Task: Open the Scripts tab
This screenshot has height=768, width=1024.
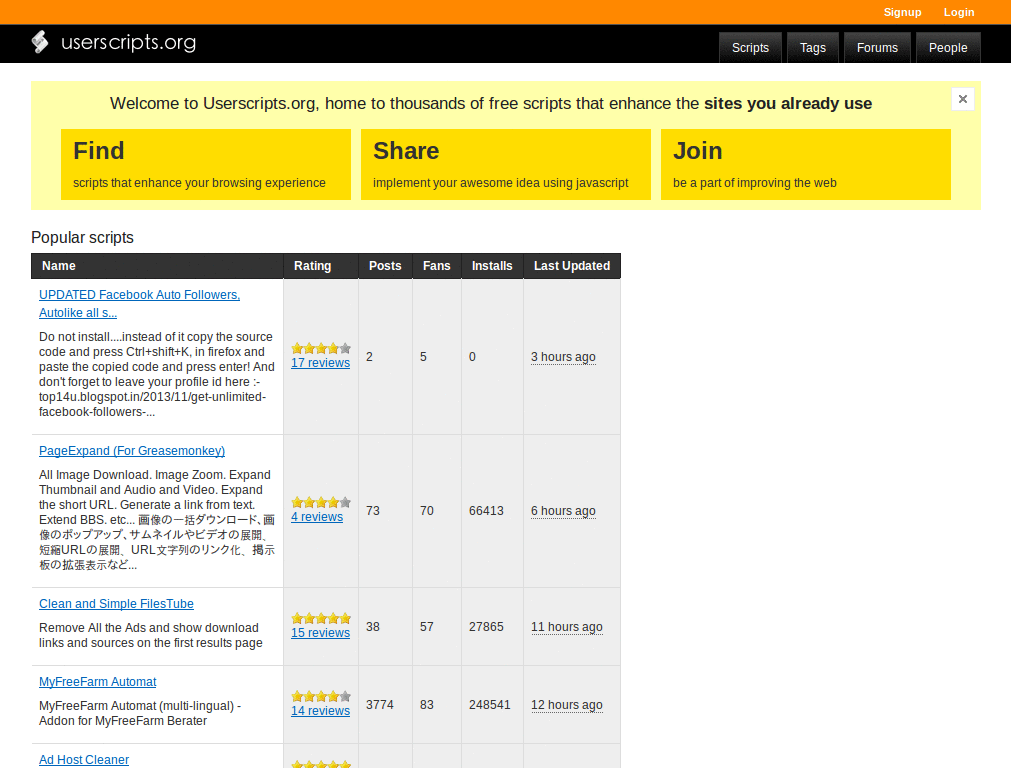Action: [750, 48]
